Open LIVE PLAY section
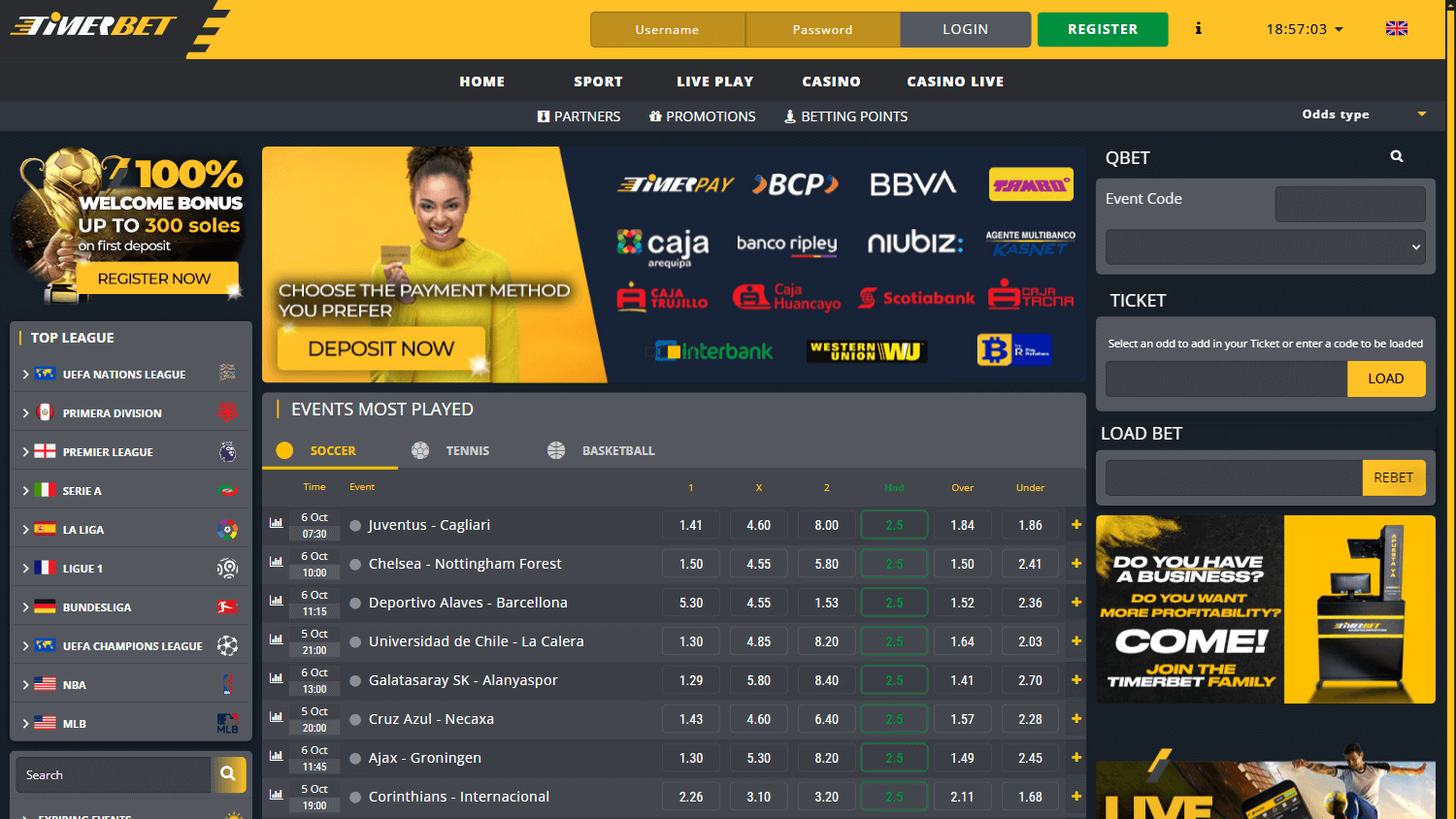This screenshot has height=819, width=1456. 715,82
